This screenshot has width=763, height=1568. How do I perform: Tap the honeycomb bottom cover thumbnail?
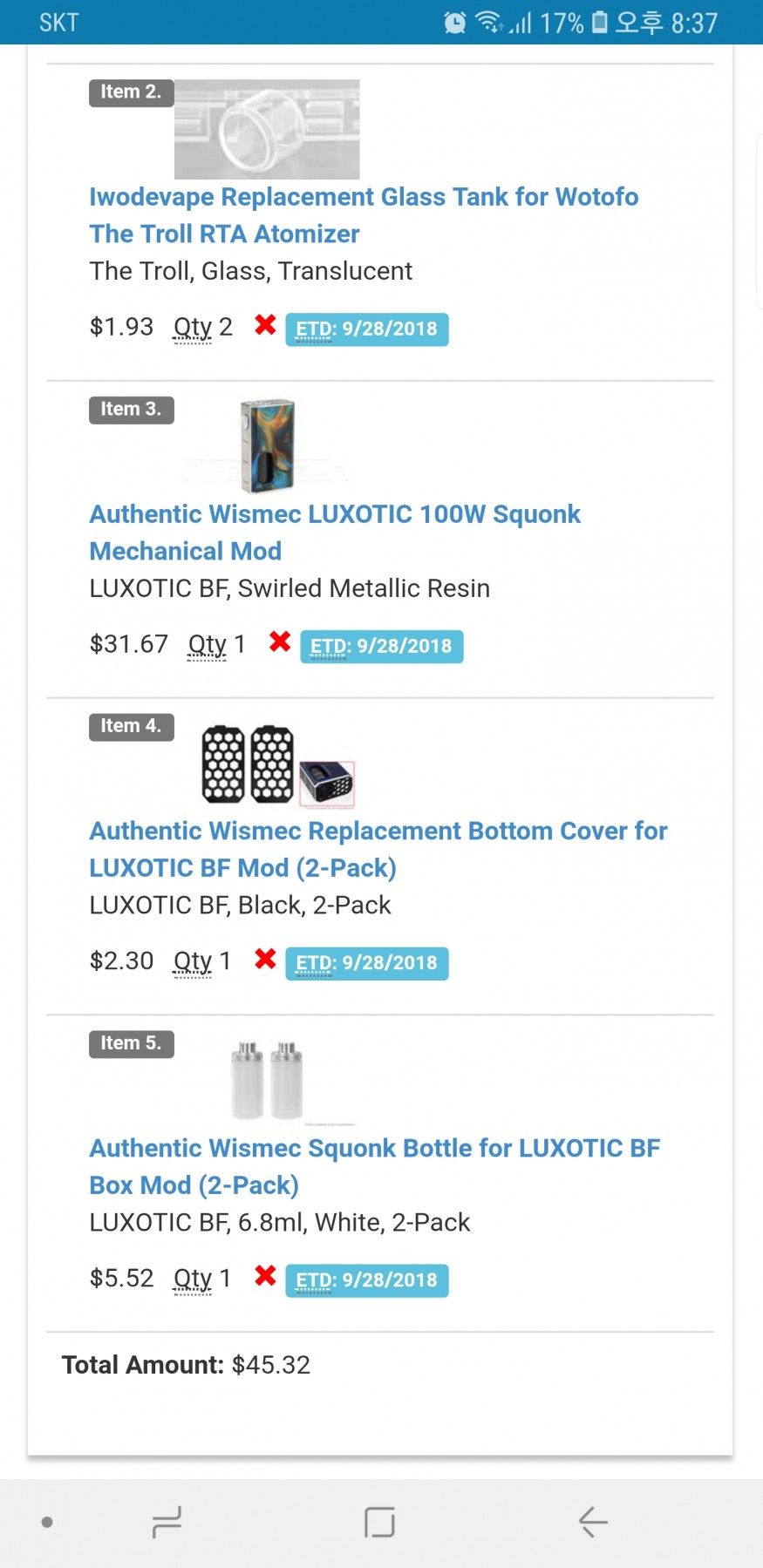(x=277, y=764)
